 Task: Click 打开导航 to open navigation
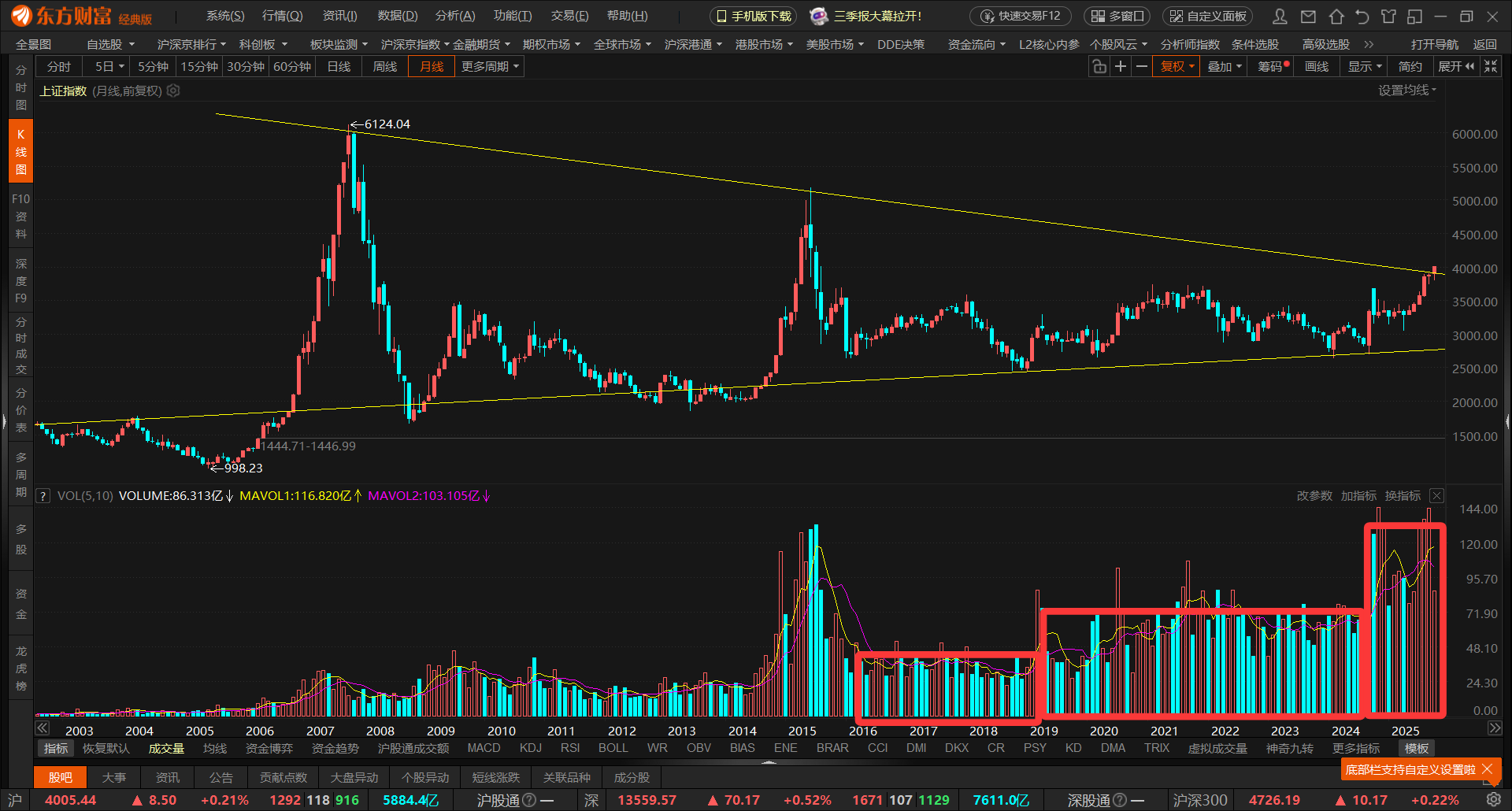pyautogui.click(x=1434, y=44)
